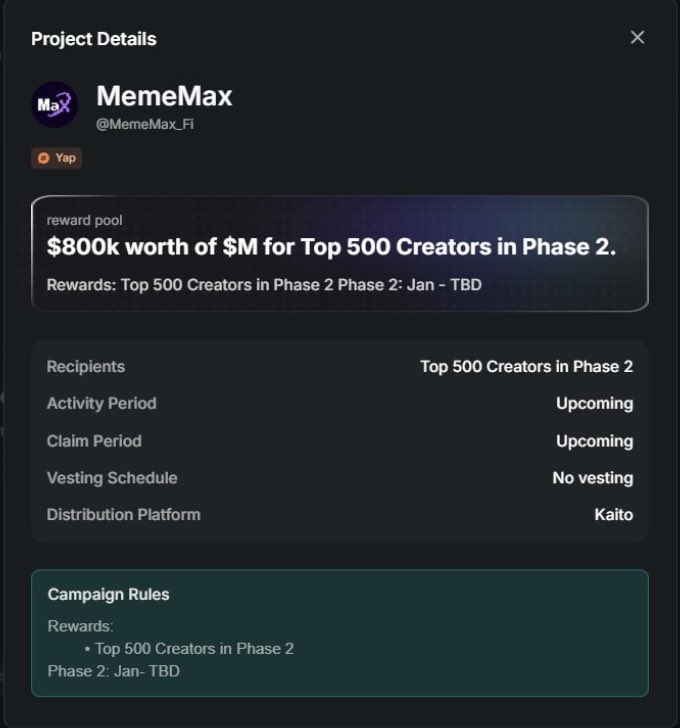Click the Claim Period label
680x728 pixels.
pyautogui.click(x=94, y=441)
